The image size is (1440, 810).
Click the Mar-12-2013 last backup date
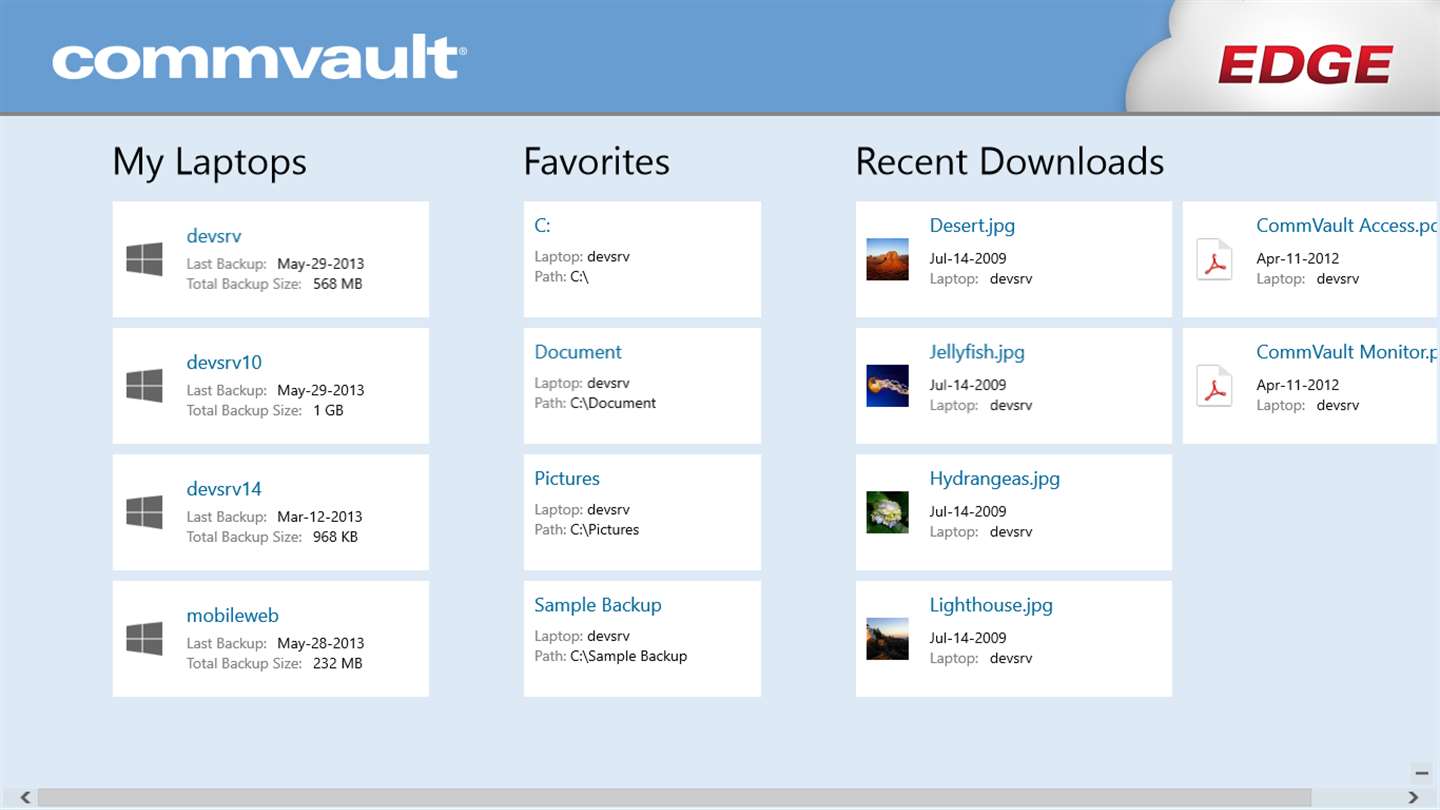320,517
